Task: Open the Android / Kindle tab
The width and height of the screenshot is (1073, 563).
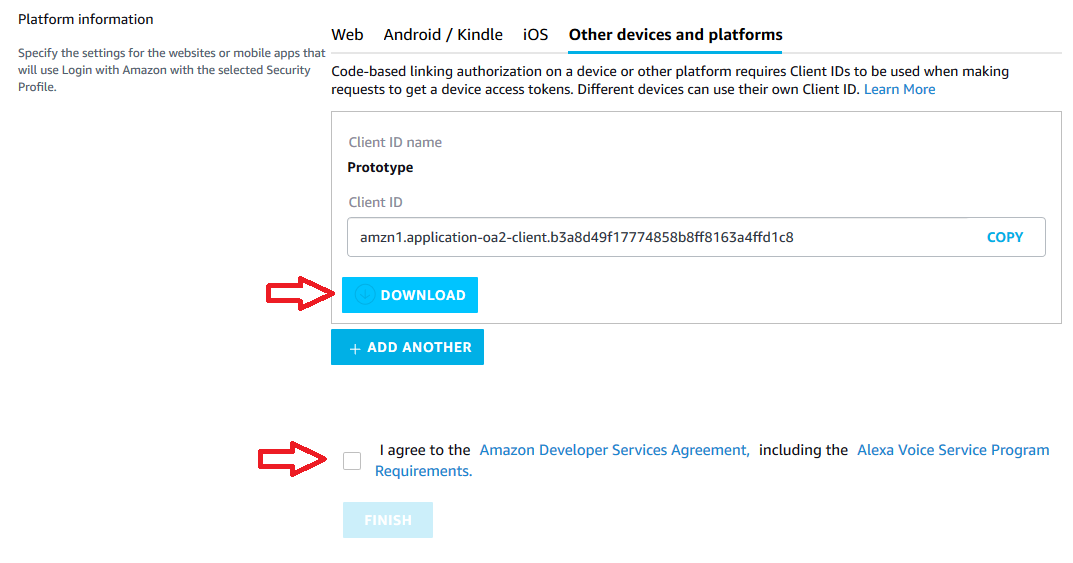Action: [x=443, y=35]
